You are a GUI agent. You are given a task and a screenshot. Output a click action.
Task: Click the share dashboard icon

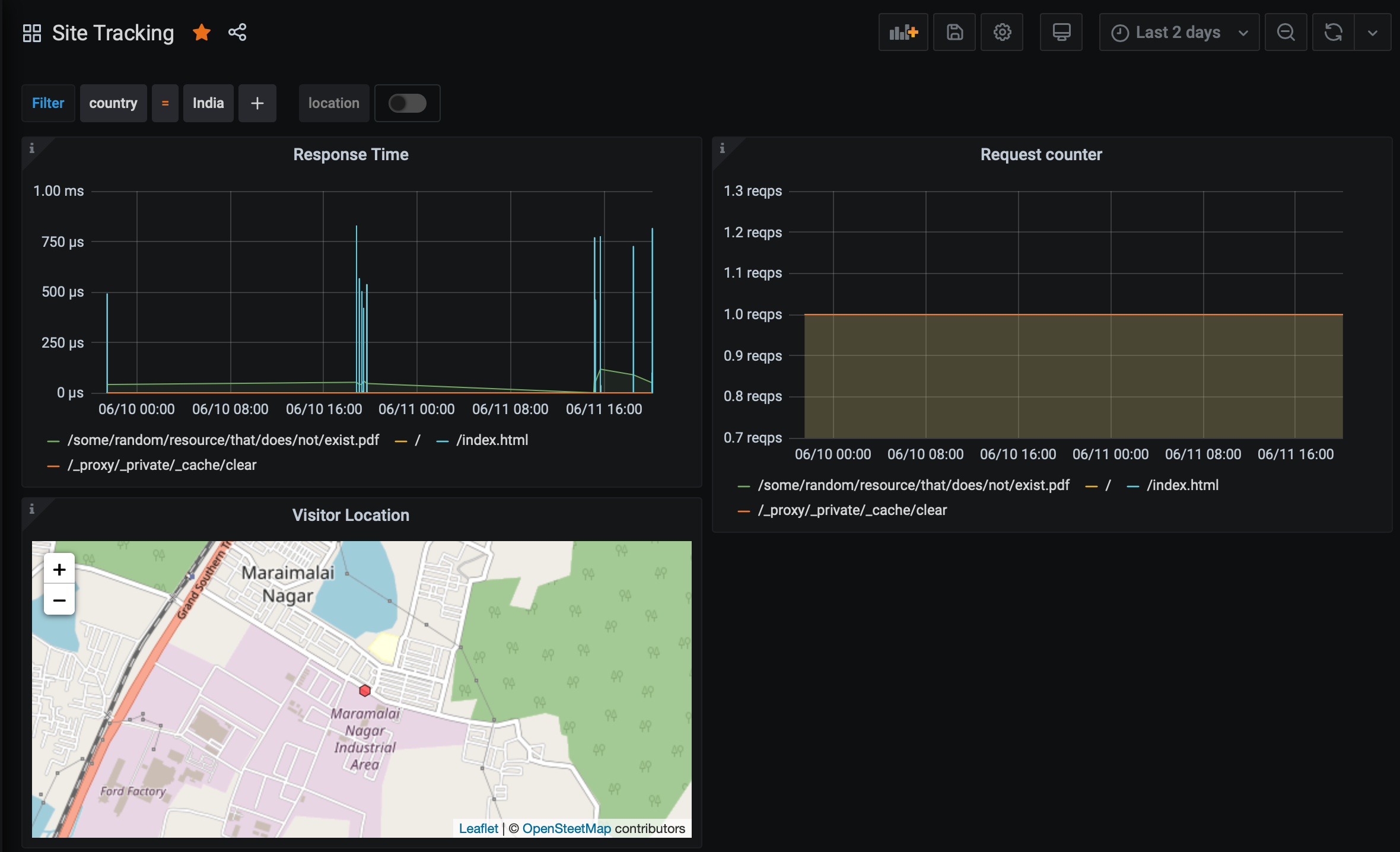[x=237, y=32]
